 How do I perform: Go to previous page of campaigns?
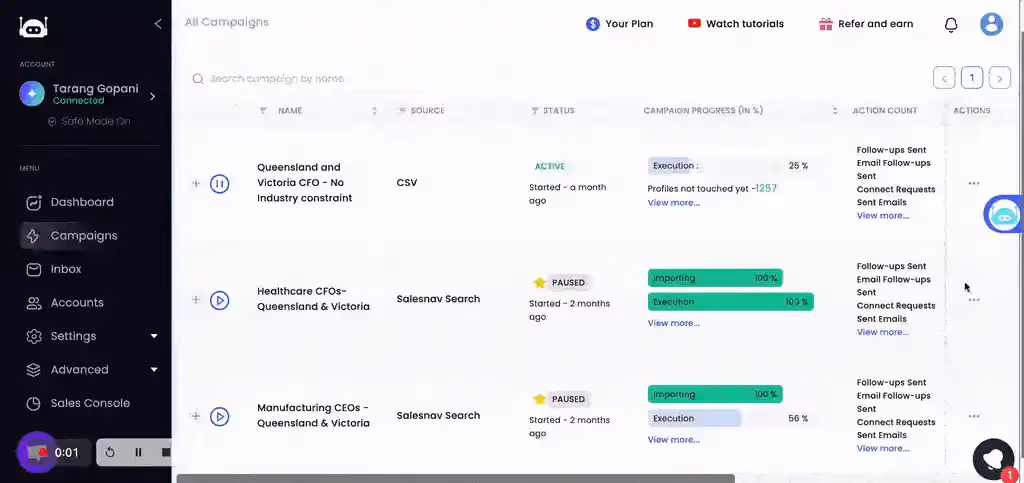pyautogui.click(x=944, y=78)
